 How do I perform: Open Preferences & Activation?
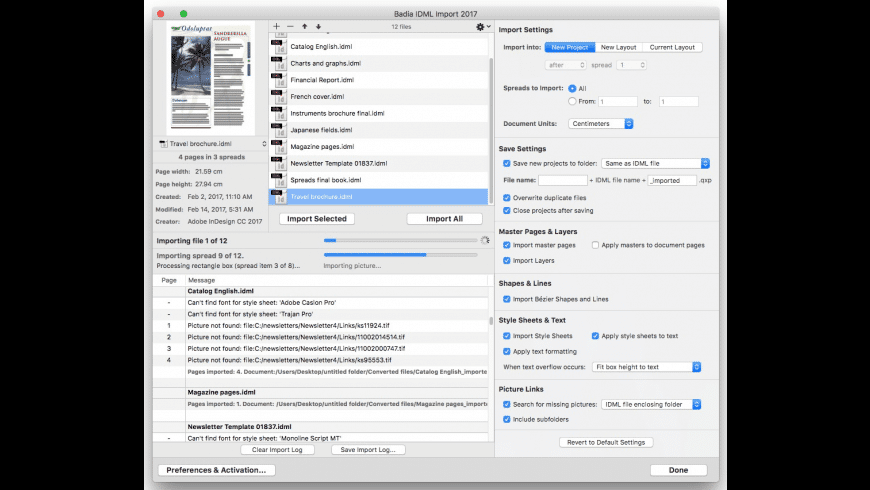pos(216,470)
